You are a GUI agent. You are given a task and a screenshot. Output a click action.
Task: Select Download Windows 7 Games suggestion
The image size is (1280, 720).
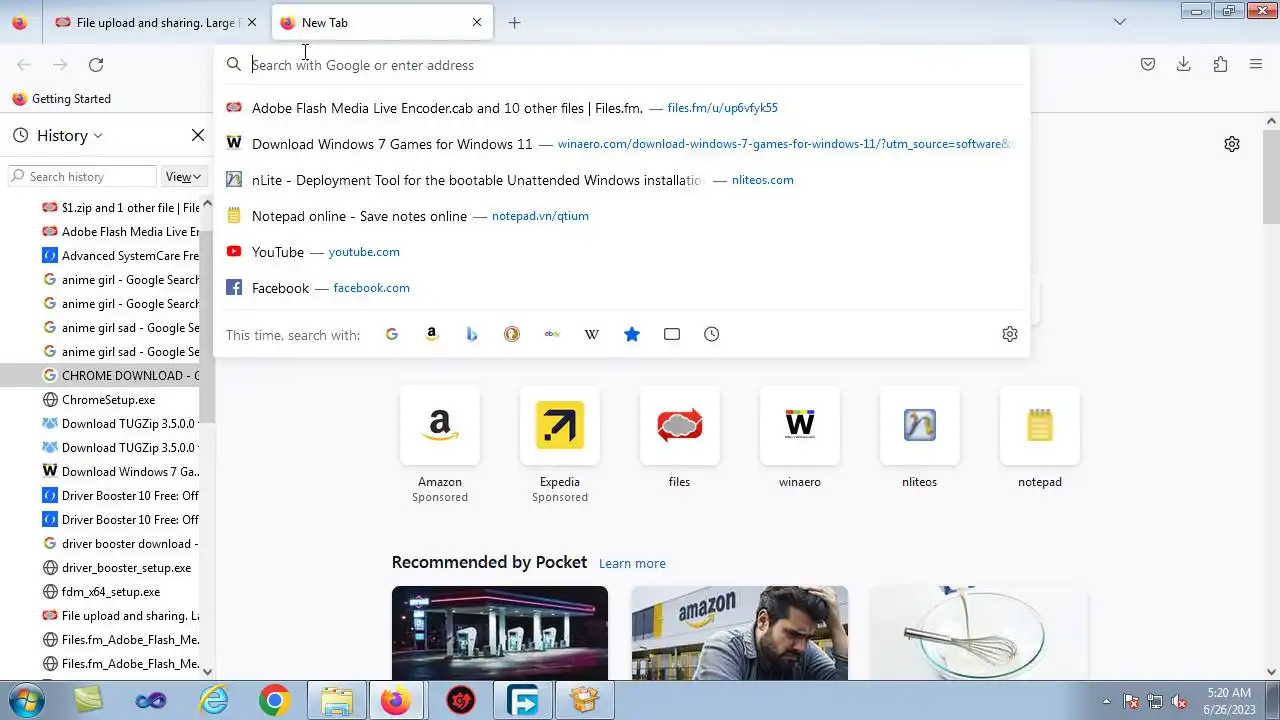(x=621, y=144)
